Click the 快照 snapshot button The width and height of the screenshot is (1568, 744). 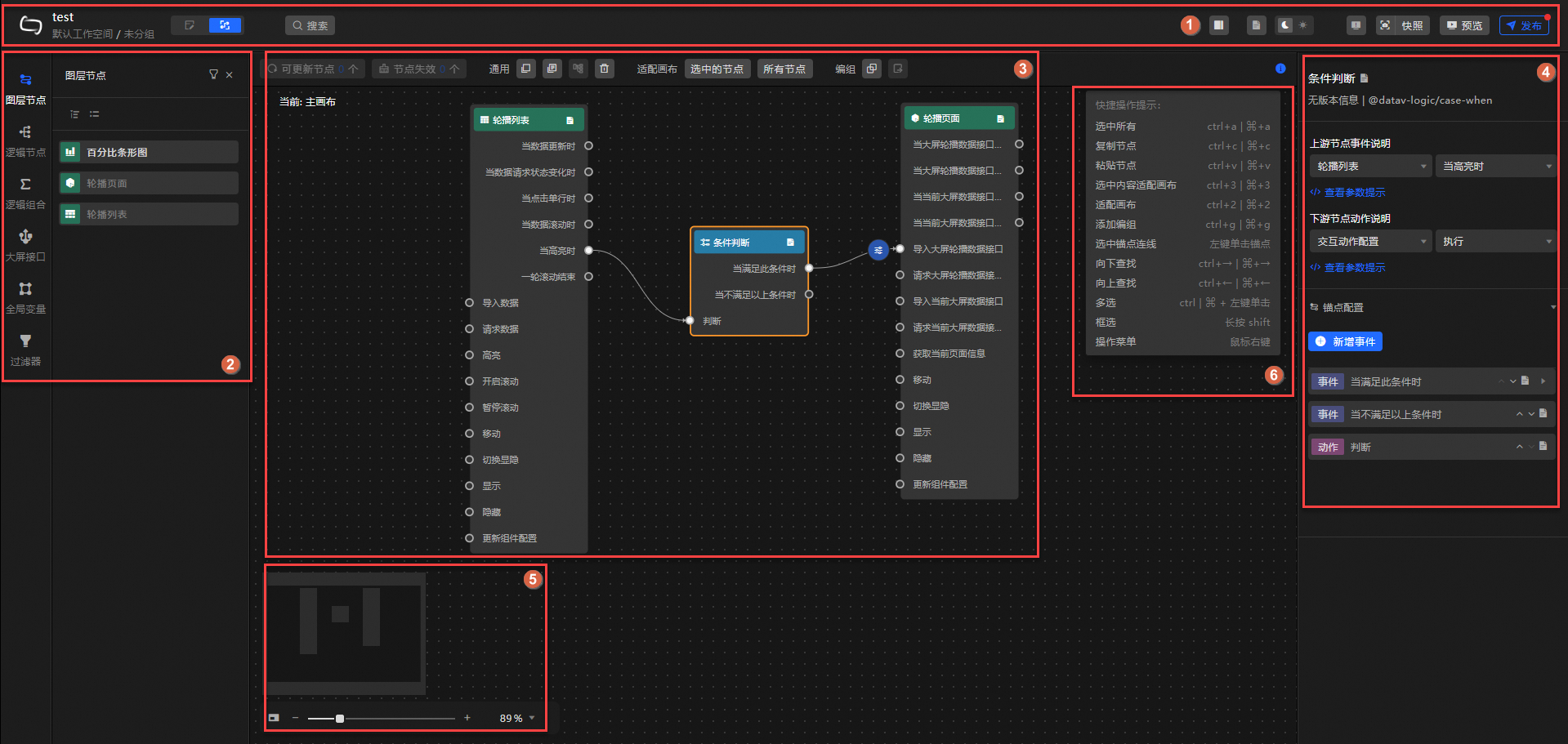(x=1403, y=25)
